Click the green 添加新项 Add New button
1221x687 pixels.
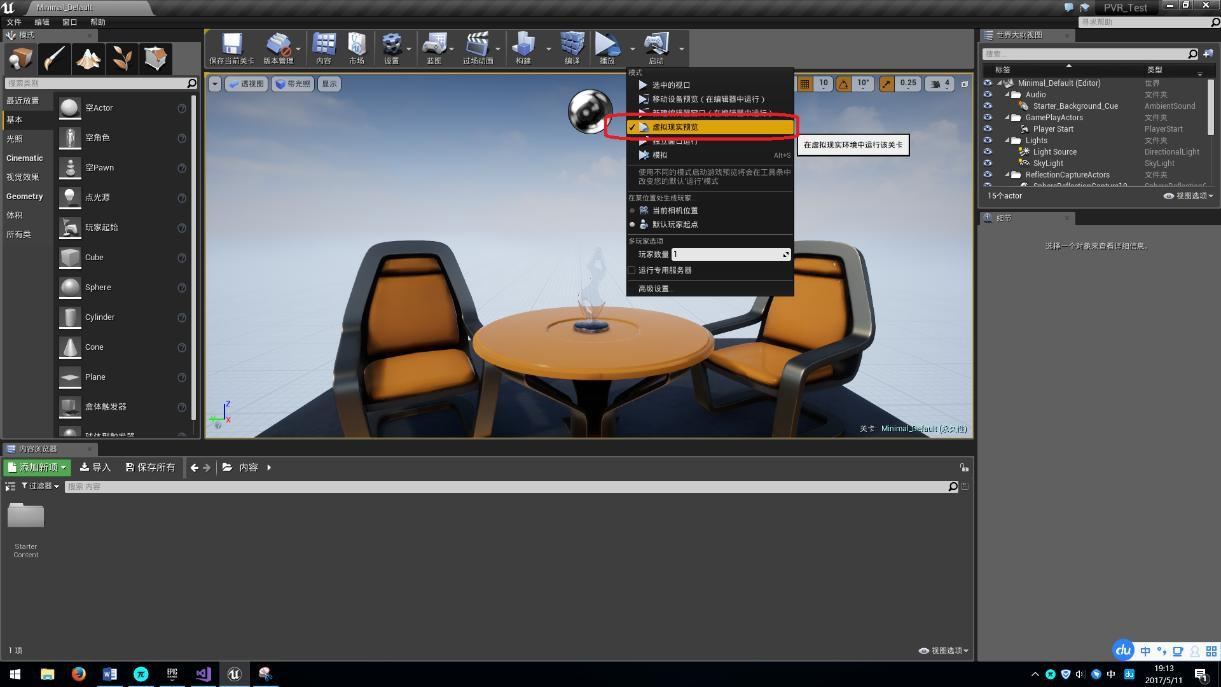(x=37, y=467)
